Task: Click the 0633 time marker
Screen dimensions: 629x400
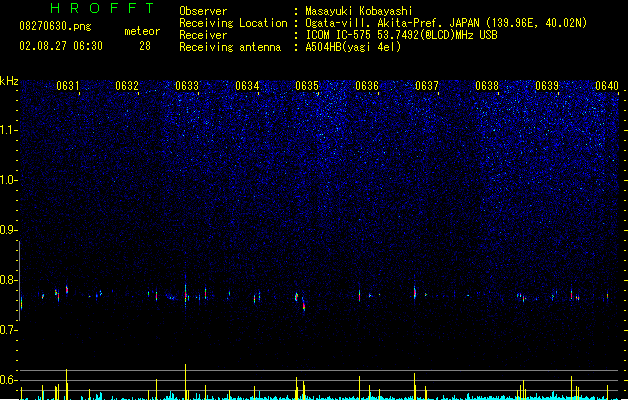Action: point(187,86)
